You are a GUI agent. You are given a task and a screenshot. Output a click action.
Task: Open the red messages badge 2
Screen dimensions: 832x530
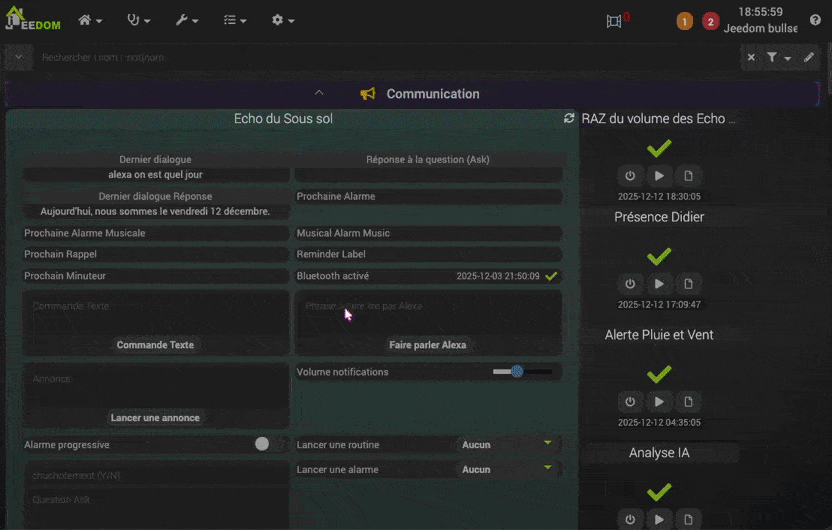(710, 21)
